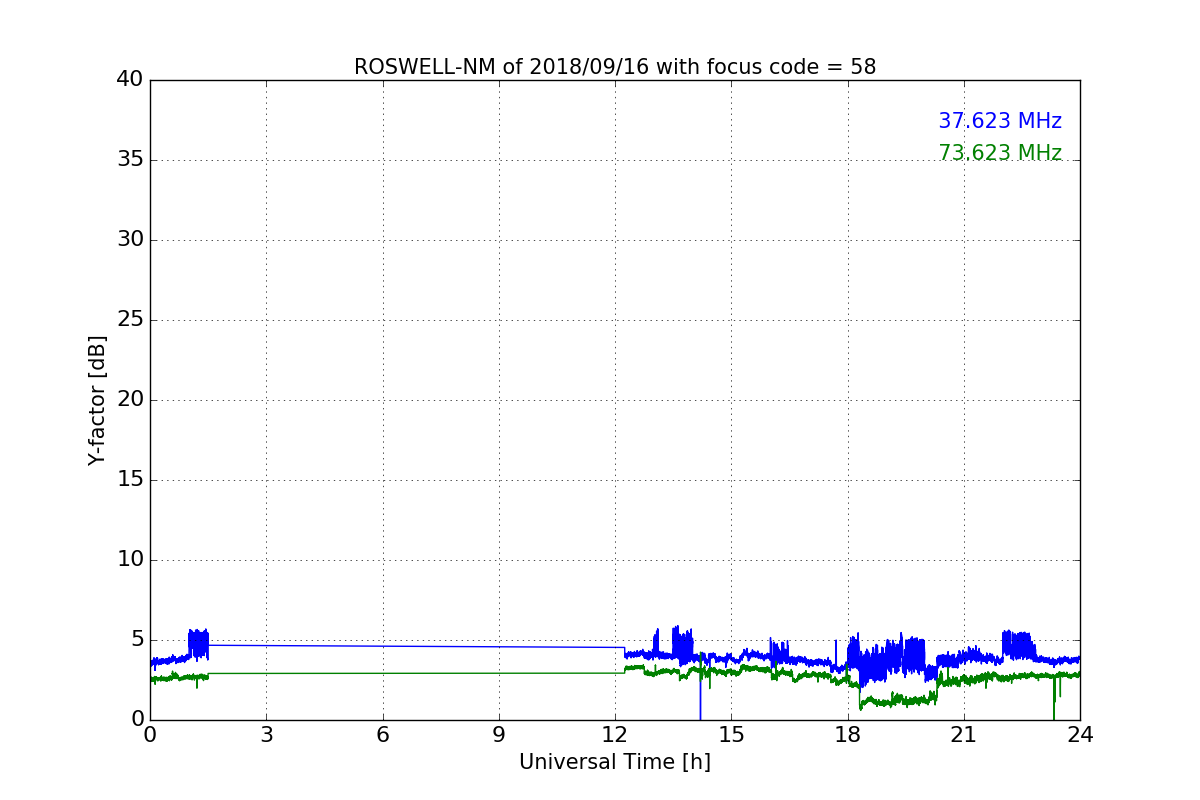Click the x-axis tick label 6

[382, 735]
